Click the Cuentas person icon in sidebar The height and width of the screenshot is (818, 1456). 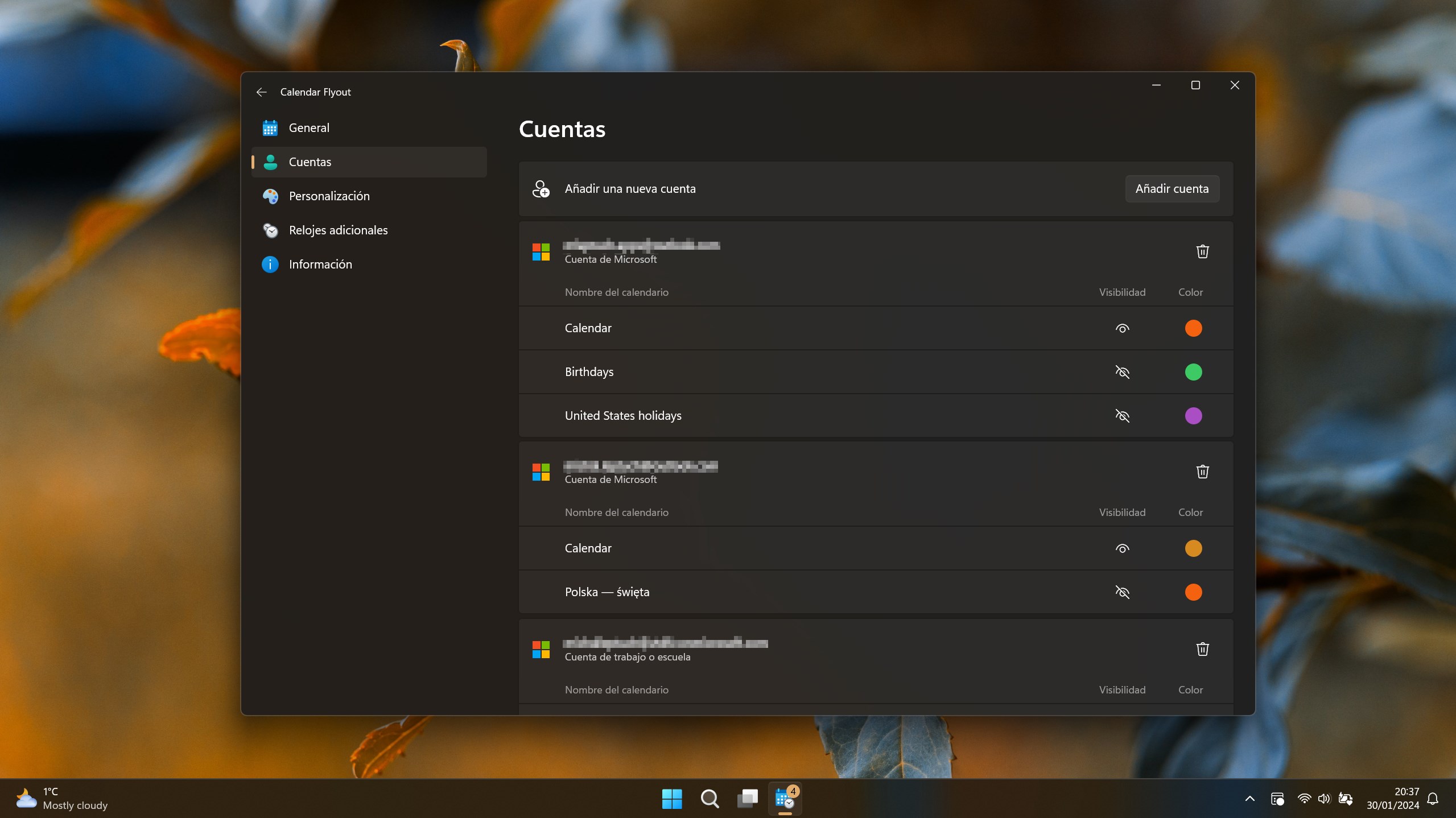tap(270, 162)
